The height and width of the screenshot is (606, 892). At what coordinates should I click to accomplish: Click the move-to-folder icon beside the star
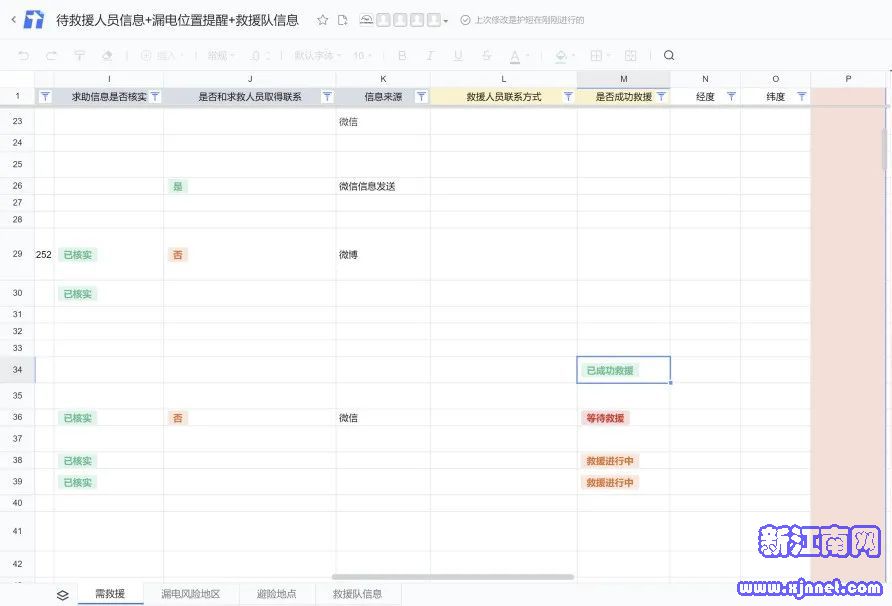(343, 20)
